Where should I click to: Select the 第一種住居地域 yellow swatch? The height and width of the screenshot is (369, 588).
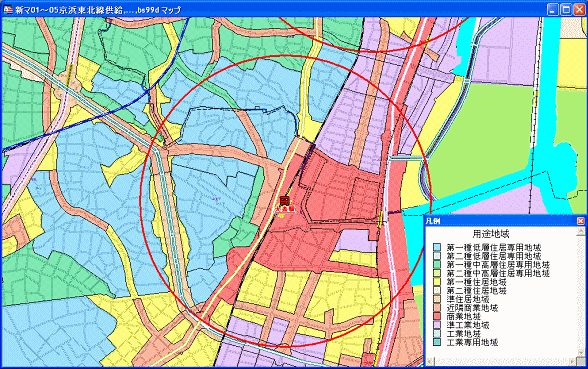437,282
